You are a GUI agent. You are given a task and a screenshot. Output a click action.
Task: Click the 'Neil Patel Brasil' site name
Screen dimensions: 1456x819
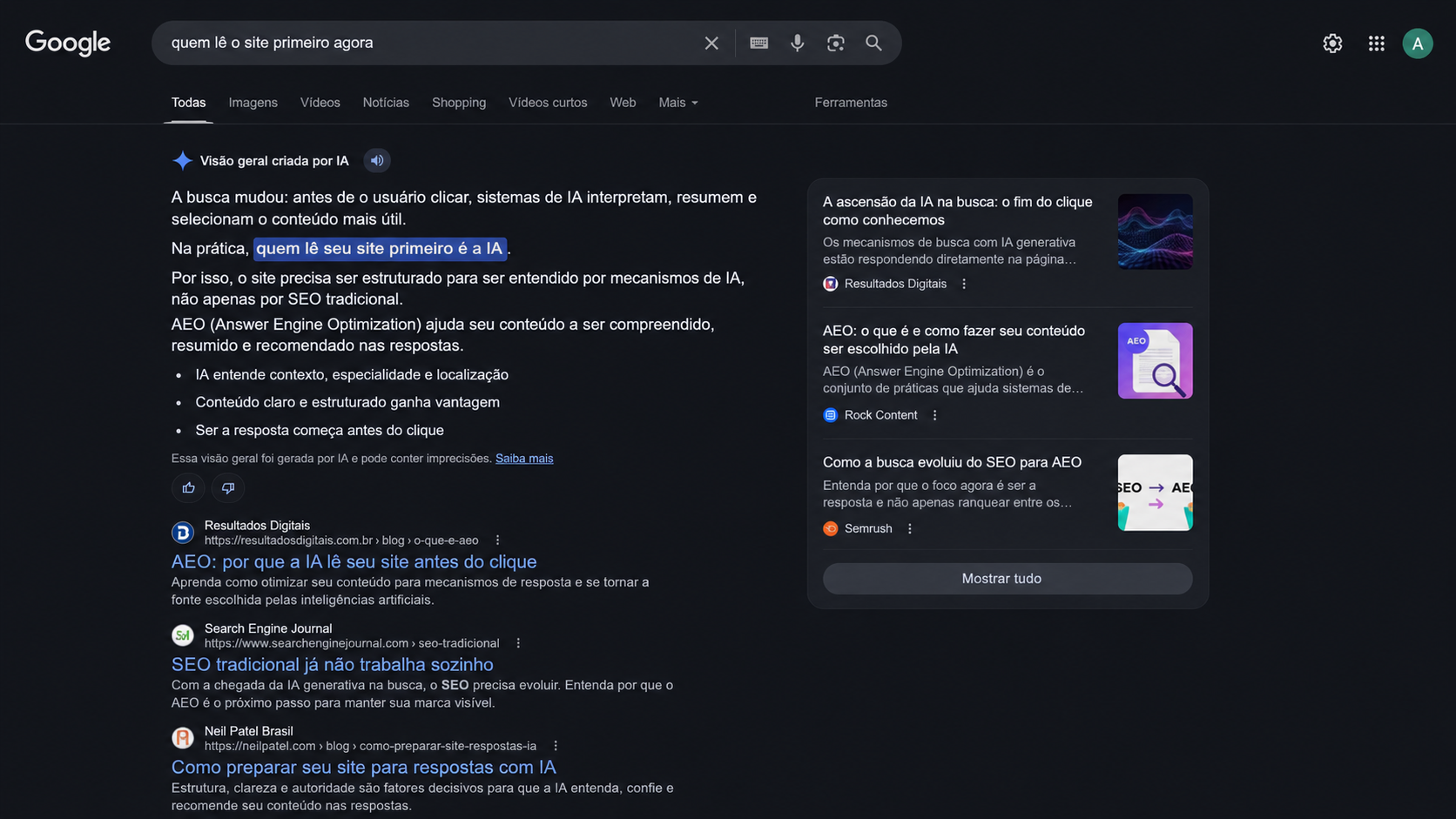[x=248, y=731]
